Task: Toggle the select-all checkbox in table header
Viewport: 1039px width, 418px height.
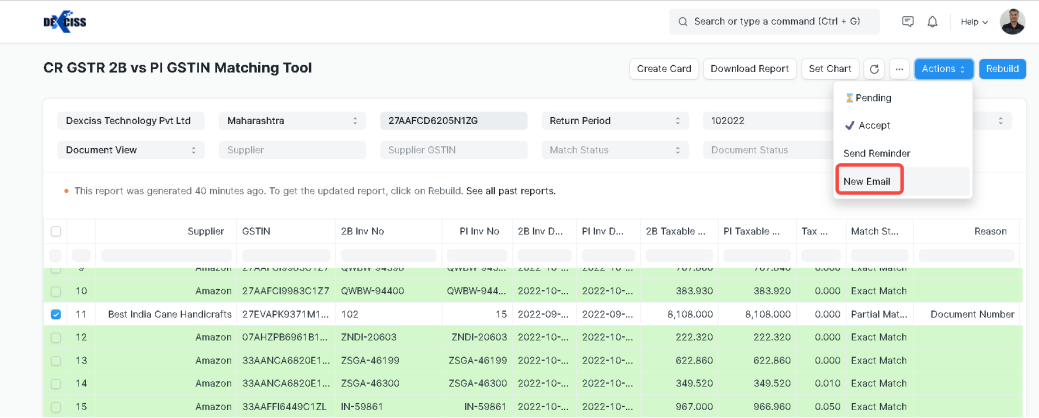Action: click(x=56, y=232)
